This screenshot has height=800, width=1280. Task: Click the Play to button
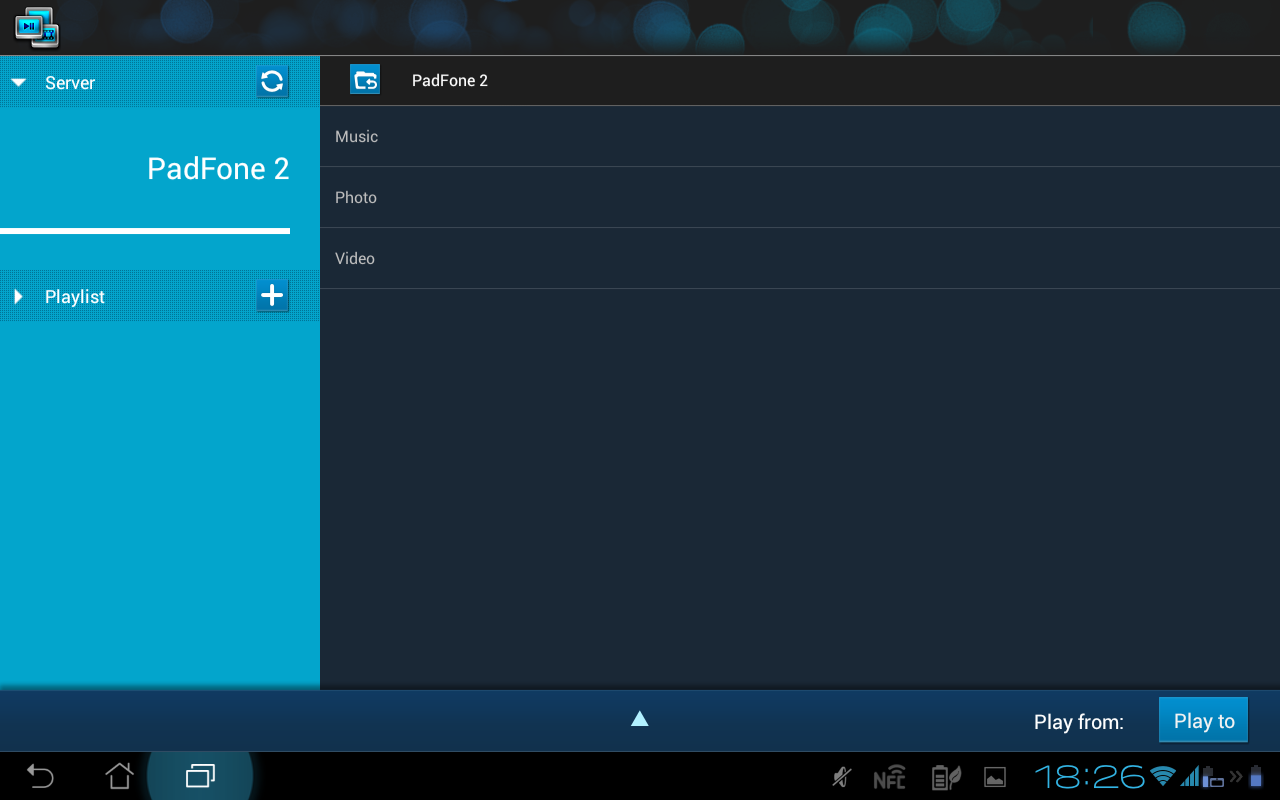point(1204,720)
